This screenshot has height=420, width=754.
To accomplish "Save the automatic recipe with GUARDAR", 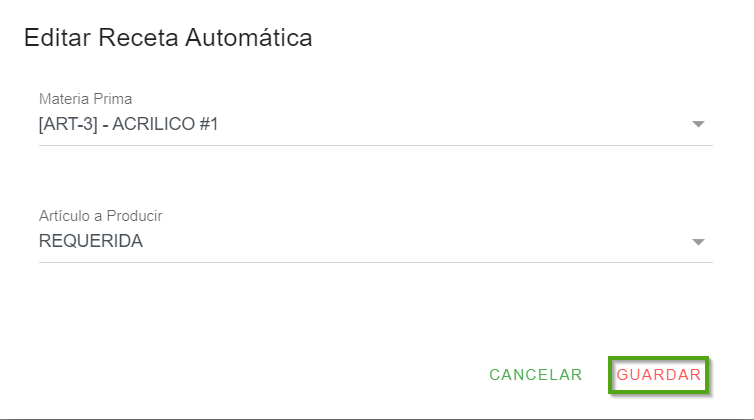I will [659, 375].
